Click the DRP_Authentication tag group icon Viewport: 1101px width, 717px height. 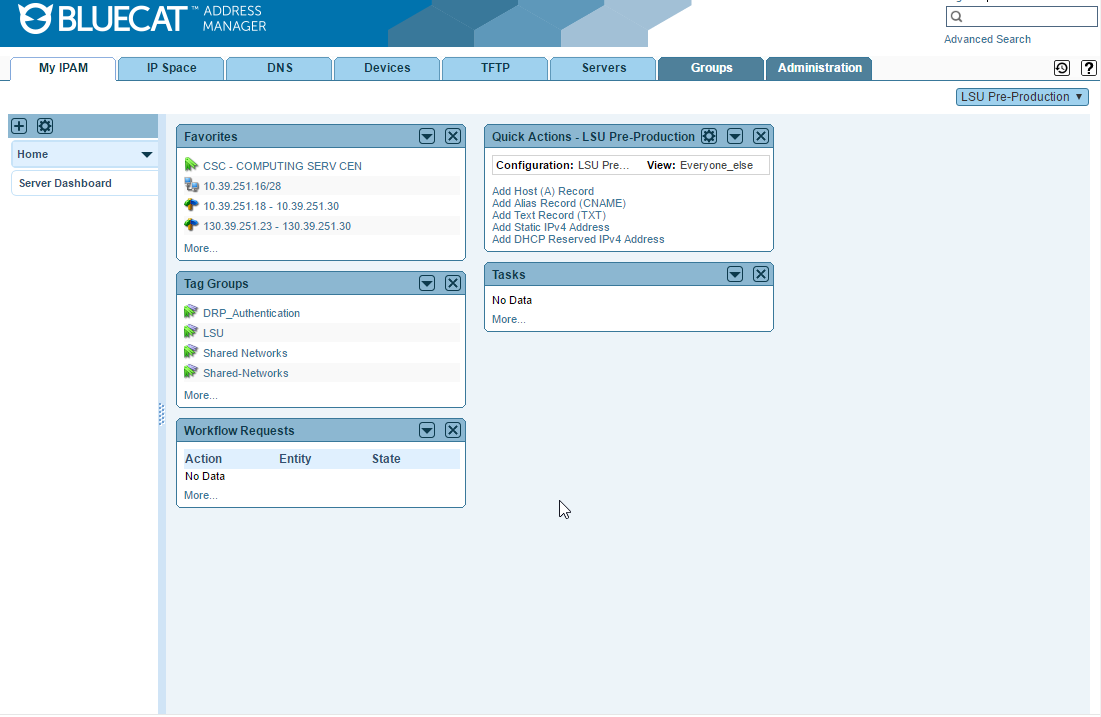pos(191,311)
